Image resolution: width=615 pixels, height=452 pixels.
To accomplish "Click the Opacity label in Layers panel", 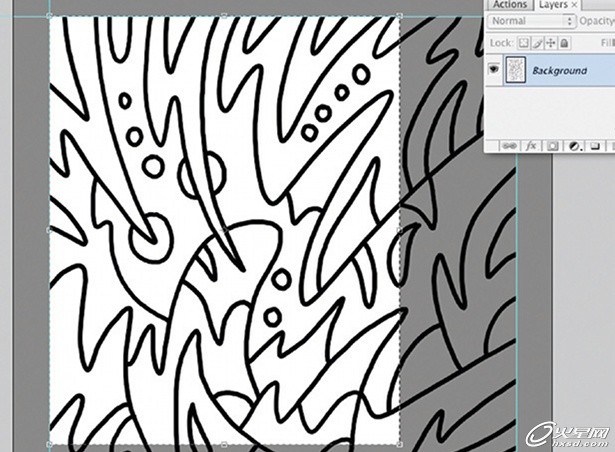I will pos(597,21).
